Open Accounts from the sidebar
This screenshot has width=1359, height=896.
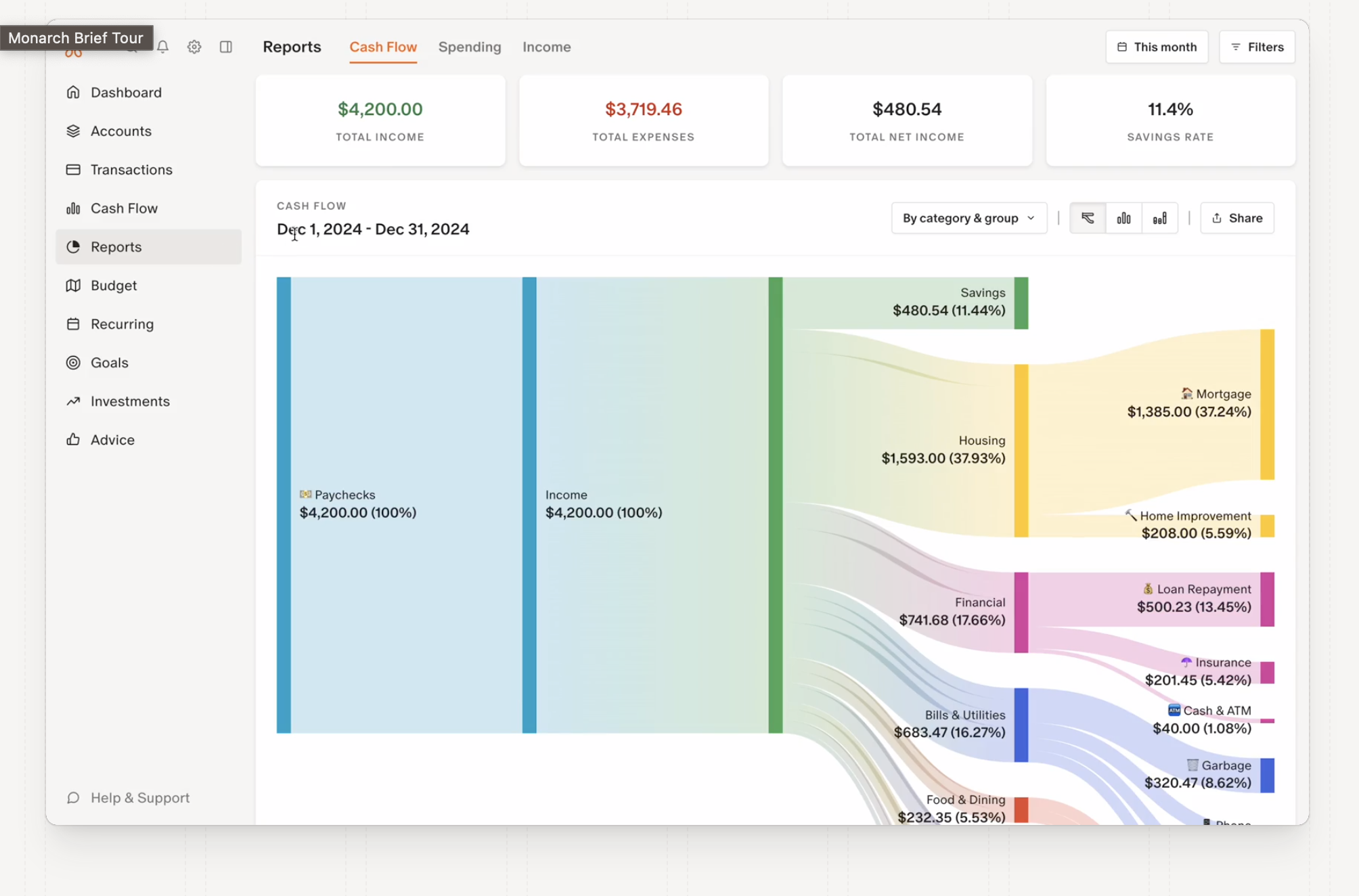click(x=121, y=131)
